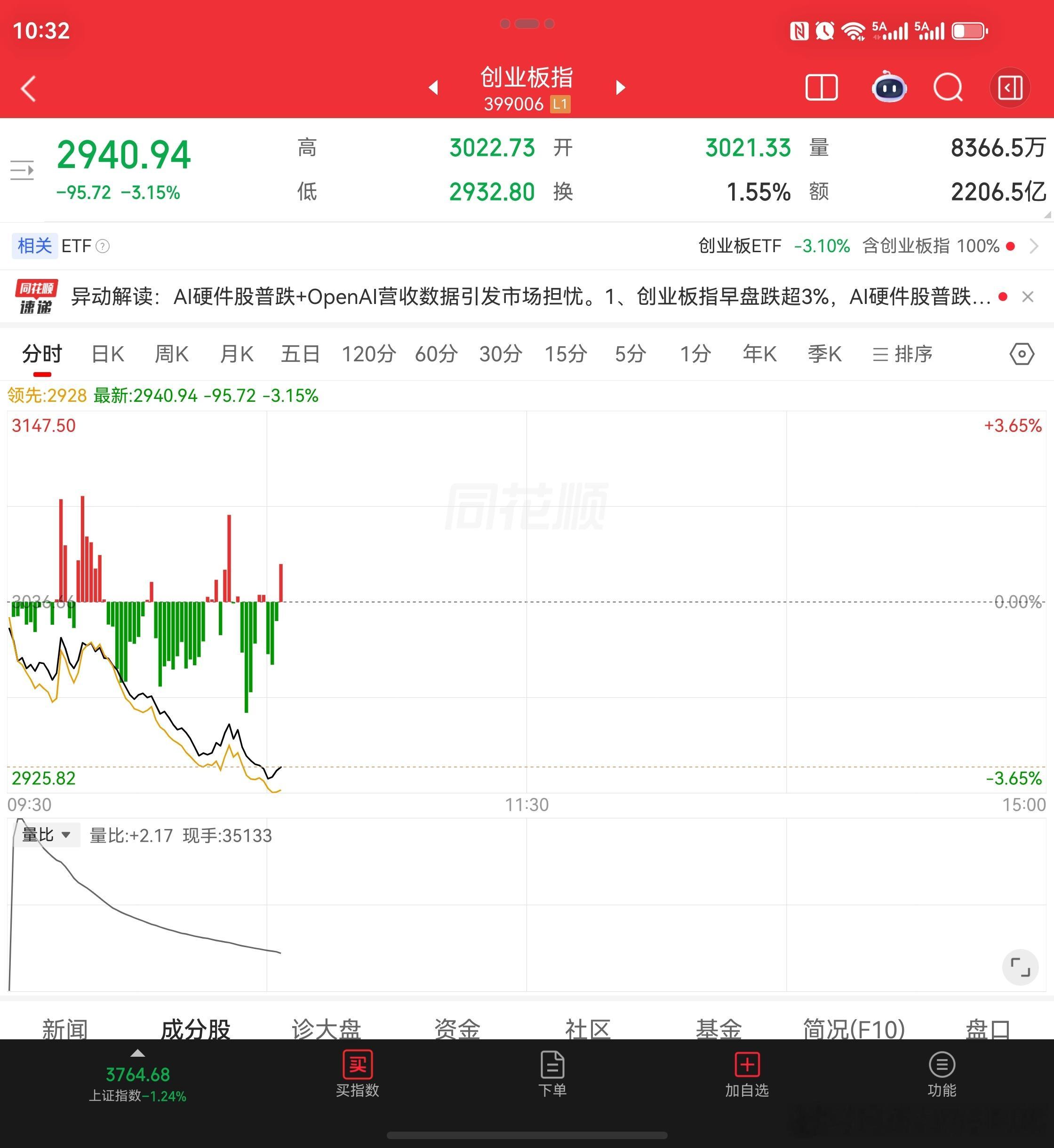
Task: Switch to previous index with left triangle
Action: [x=433, y=87]
